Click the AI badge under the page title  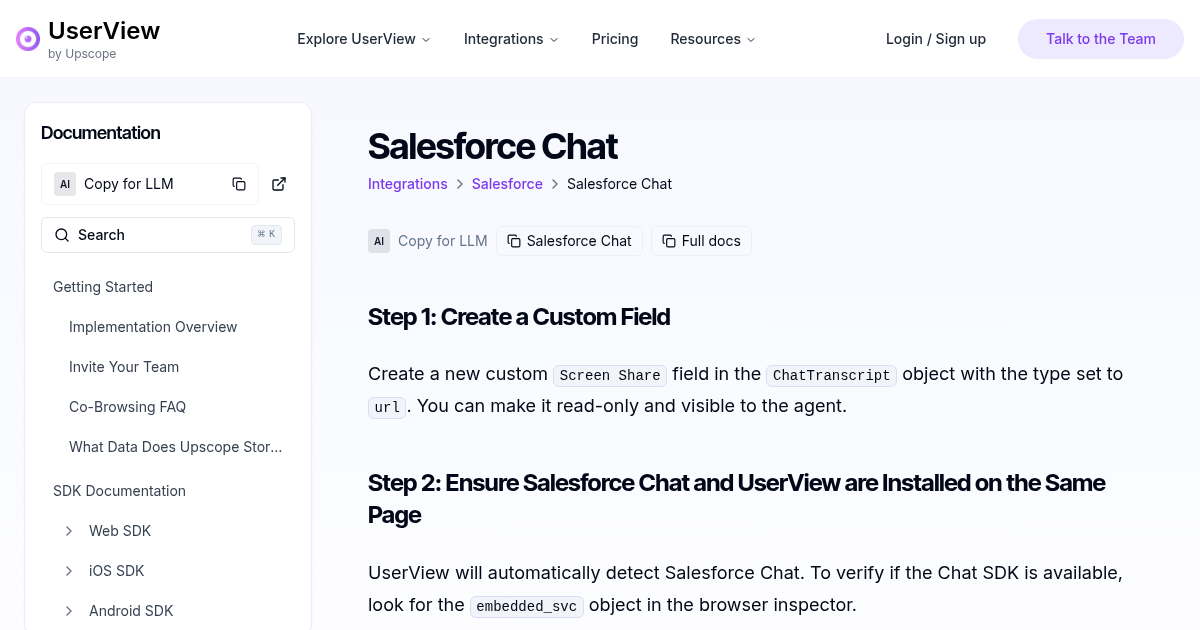click(379, 241)
